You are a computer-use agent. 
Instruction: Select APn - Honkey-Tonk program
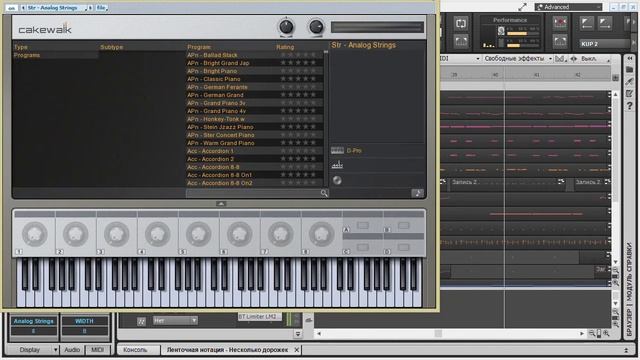pos(255,119)
